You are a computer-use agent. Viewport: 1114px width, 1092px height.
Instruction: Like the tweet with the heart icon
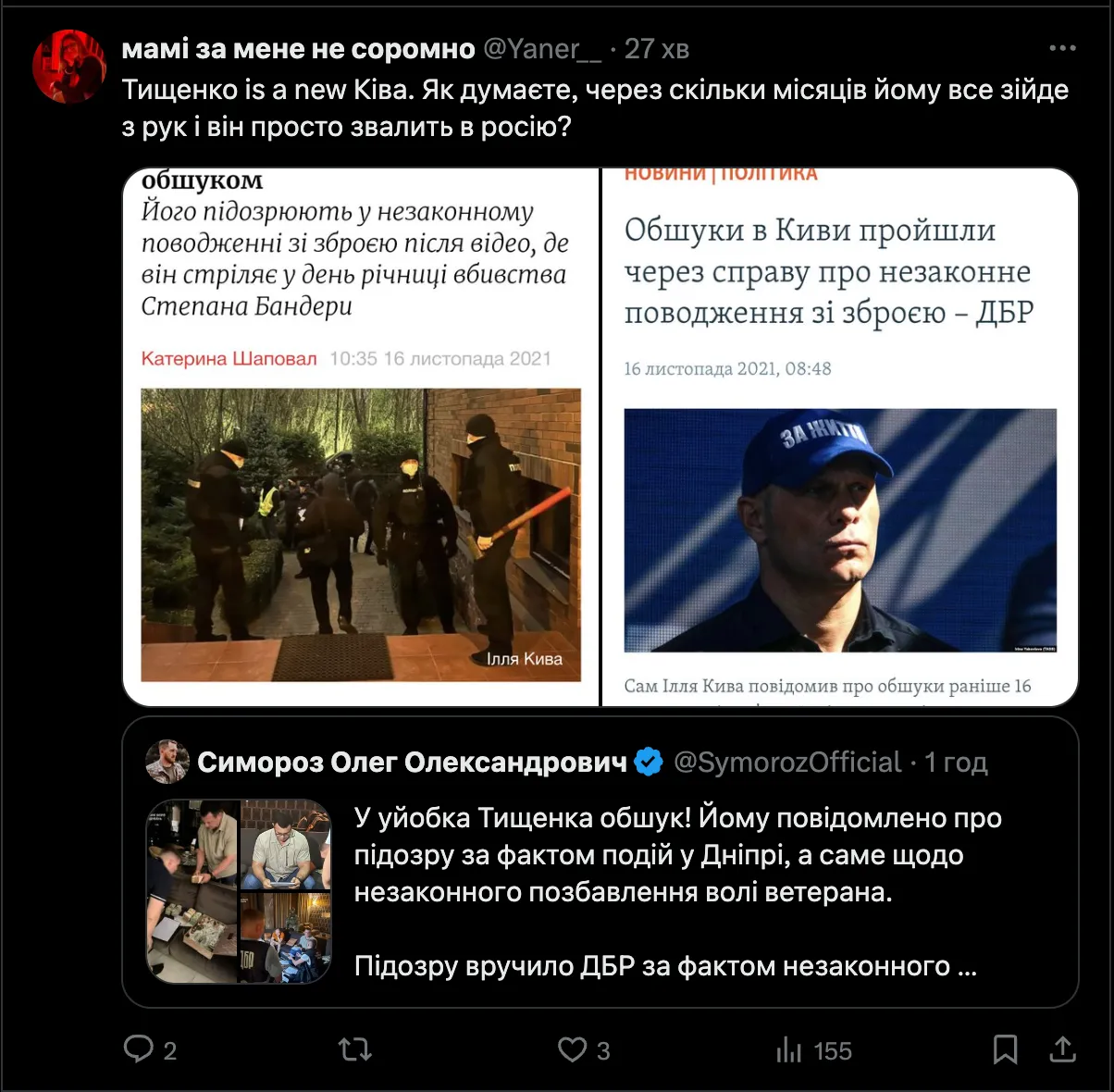click(x=572, y=1049)
